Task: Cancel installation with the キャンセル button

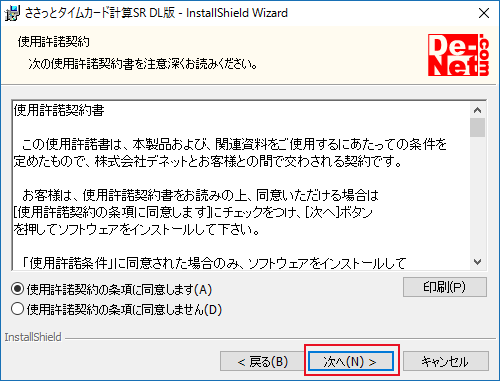Action: [x=446, y=361]
